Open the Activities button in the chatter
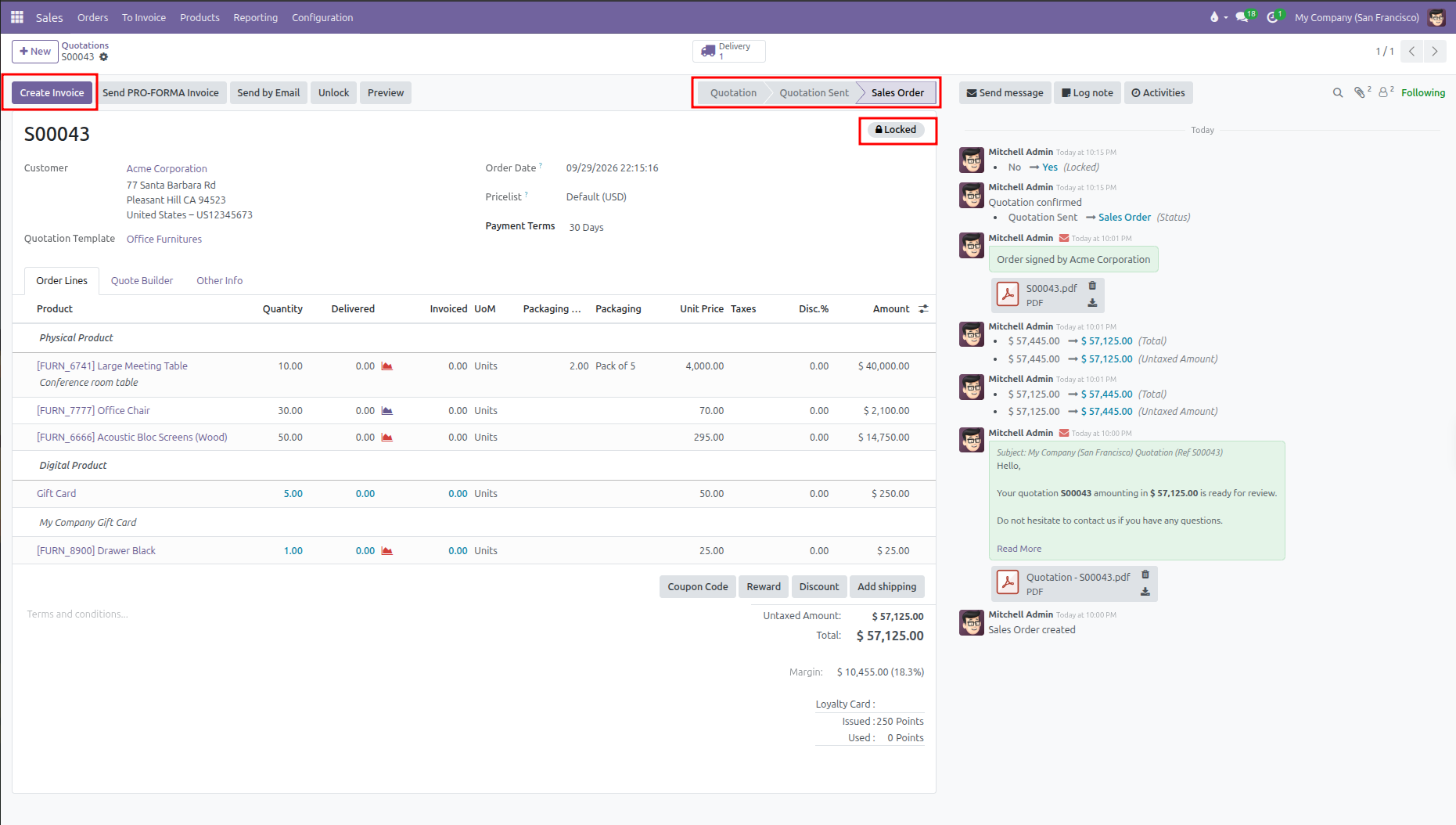Image resolution: width=1456 pixels, height=825 pixels. tap(1158, 93)
